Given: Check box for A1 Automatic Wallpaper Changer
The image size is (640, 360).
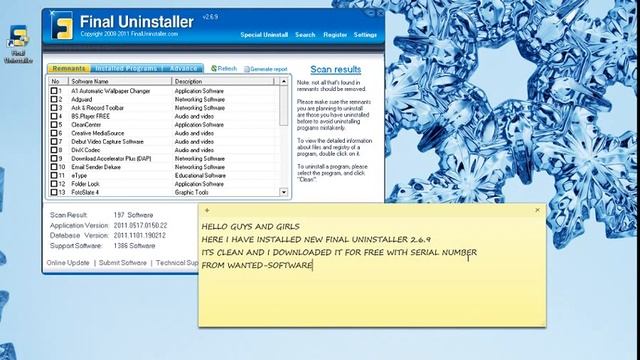Looking at the screenshot, I should tap(54, 91).
